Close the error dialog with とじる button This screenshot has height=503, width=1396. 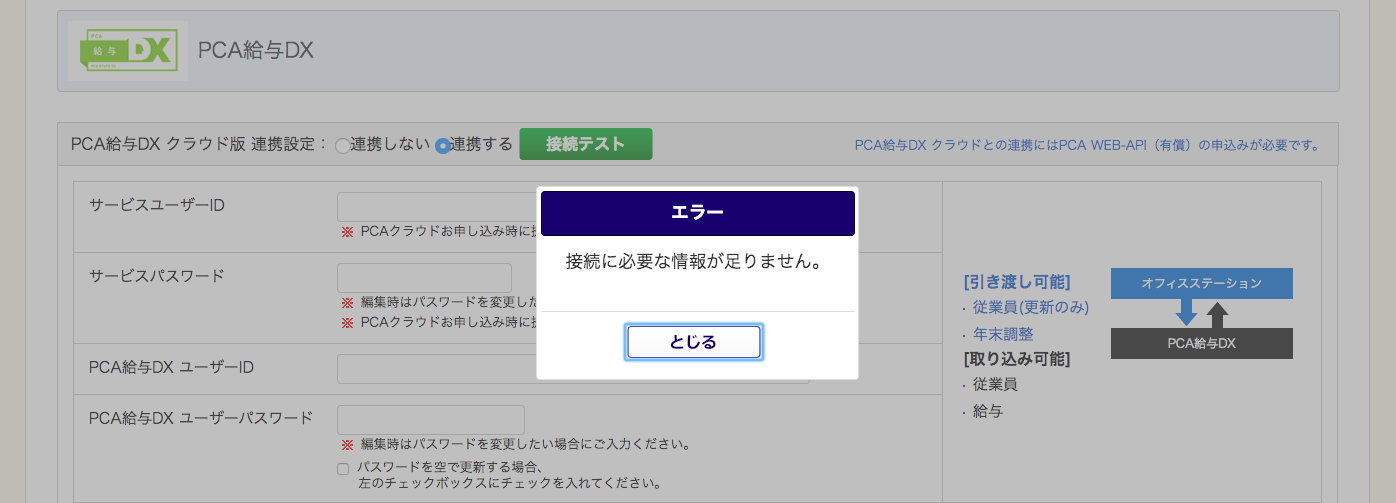pos(694,342)
